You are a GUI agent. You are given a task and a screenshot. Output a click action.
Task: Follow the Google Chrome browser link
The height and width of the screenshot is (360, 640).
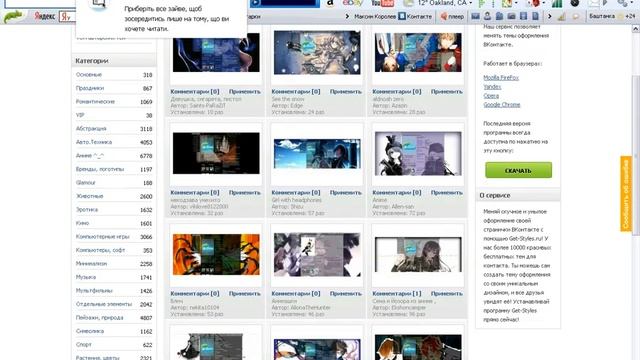502,104
